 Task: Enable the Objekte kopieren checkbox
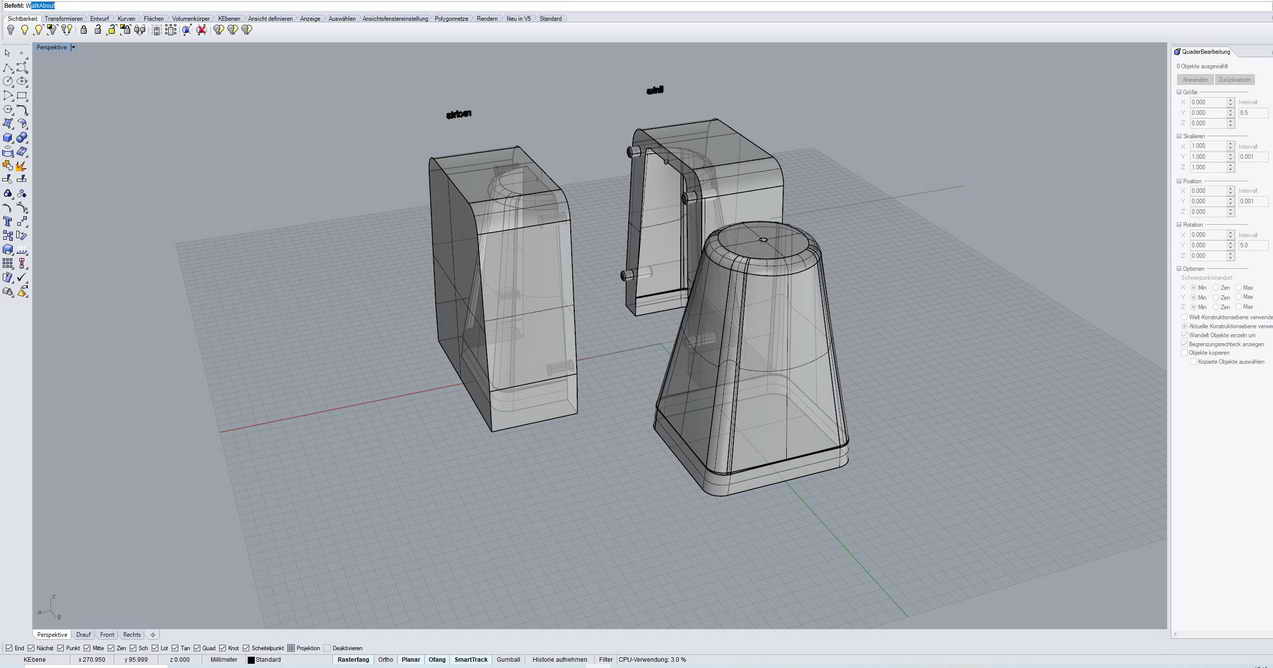1184,353
